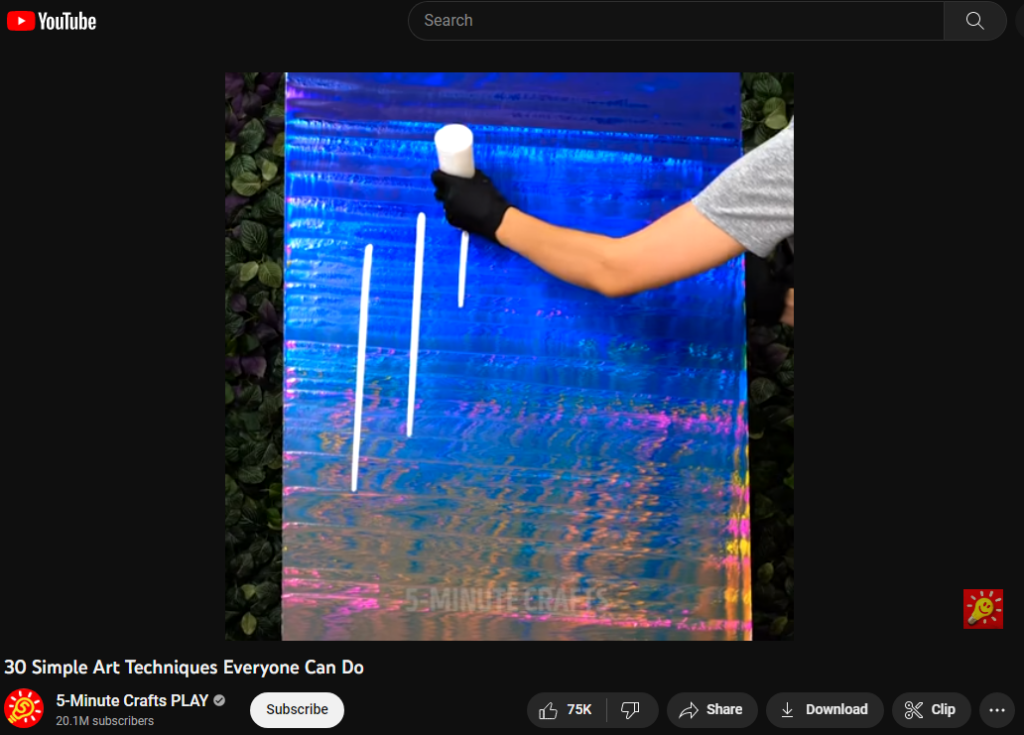Image resolution: width=1024 pixels, height=735 pixels.
Task: Click the magnifying glass search button
Action: pos(974,21)
